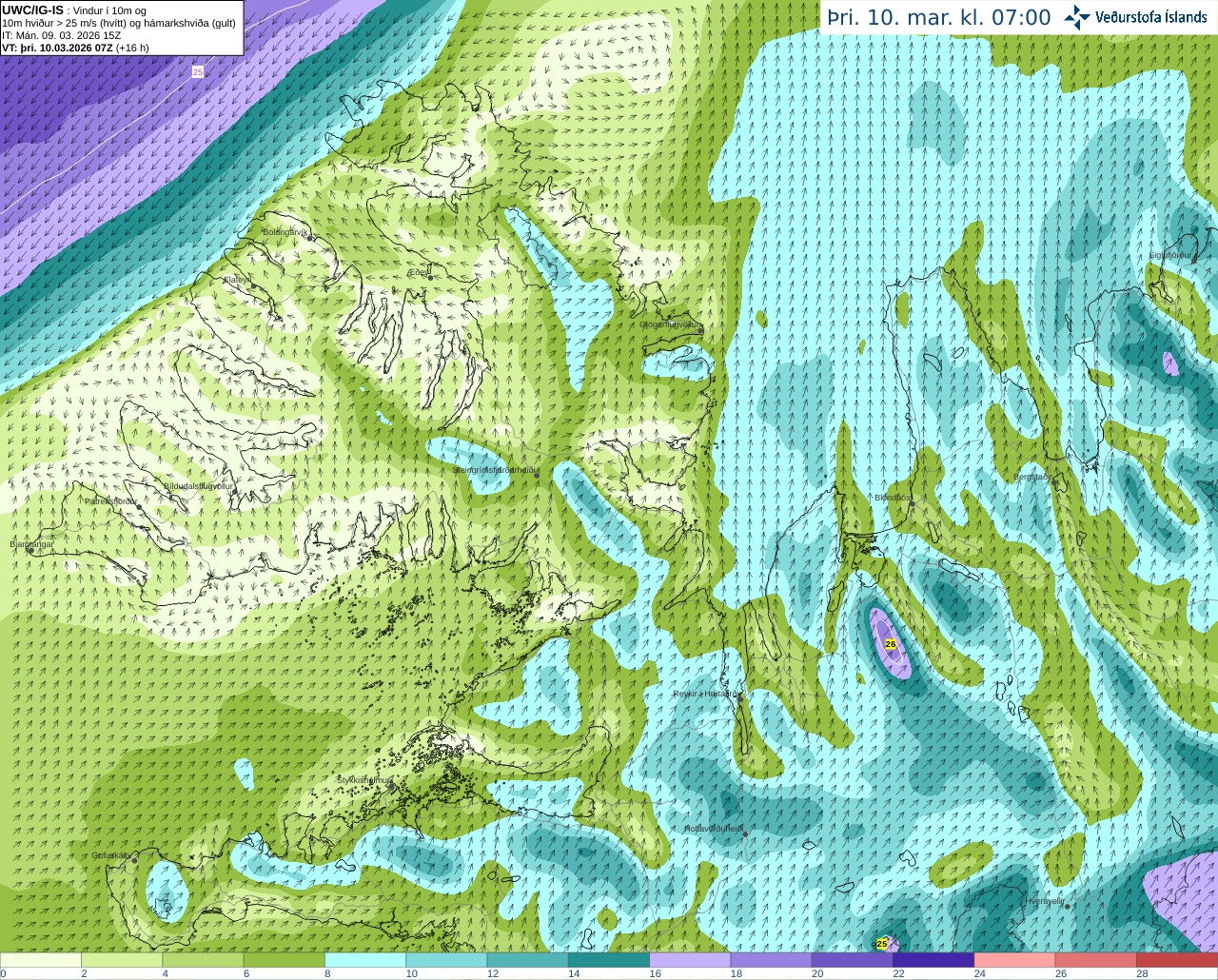Click the dark red legend swatch above 28
This screenshot has height=980, width=1218.
(x=1177, y=960)
